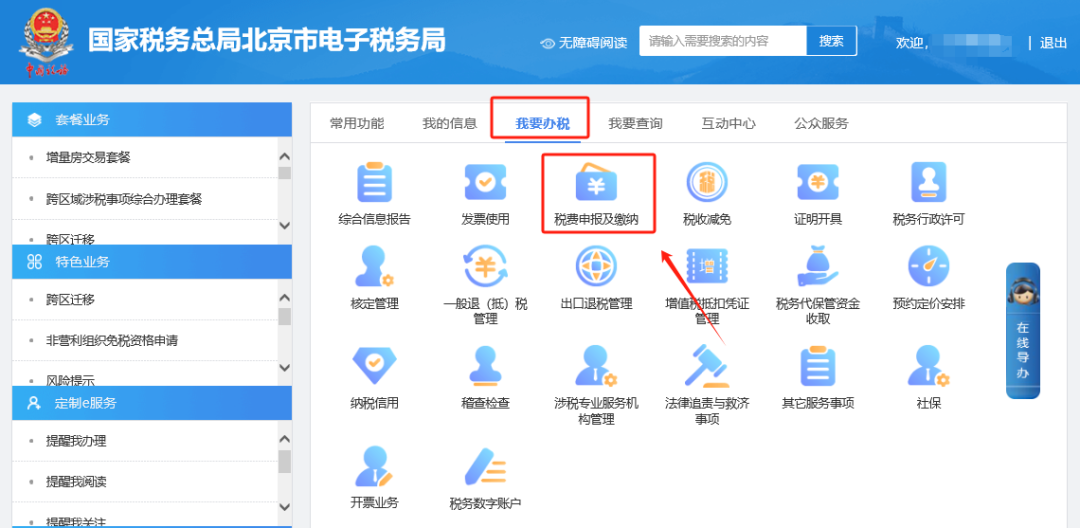The height and width of the screenshot is (528, 1080).
Task: Switch to 我的信息 tab
Action: 450,124
